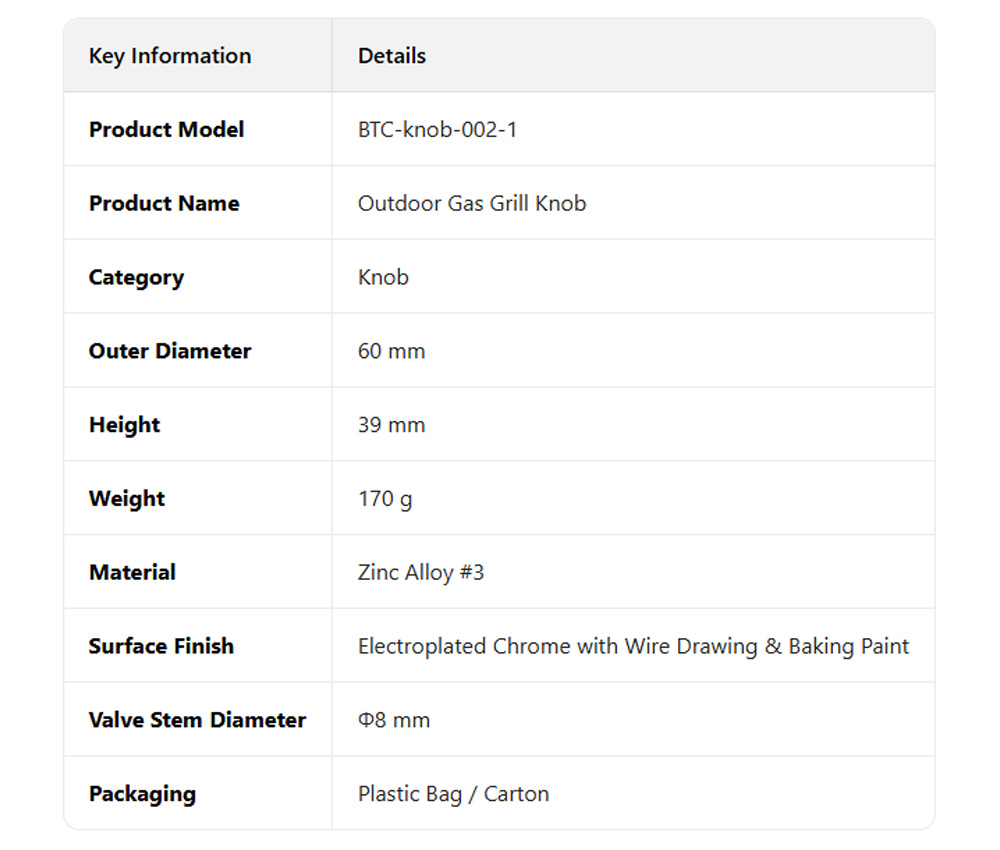Click the 170 g weight value

pyautogui.click(x=385, y=499)
